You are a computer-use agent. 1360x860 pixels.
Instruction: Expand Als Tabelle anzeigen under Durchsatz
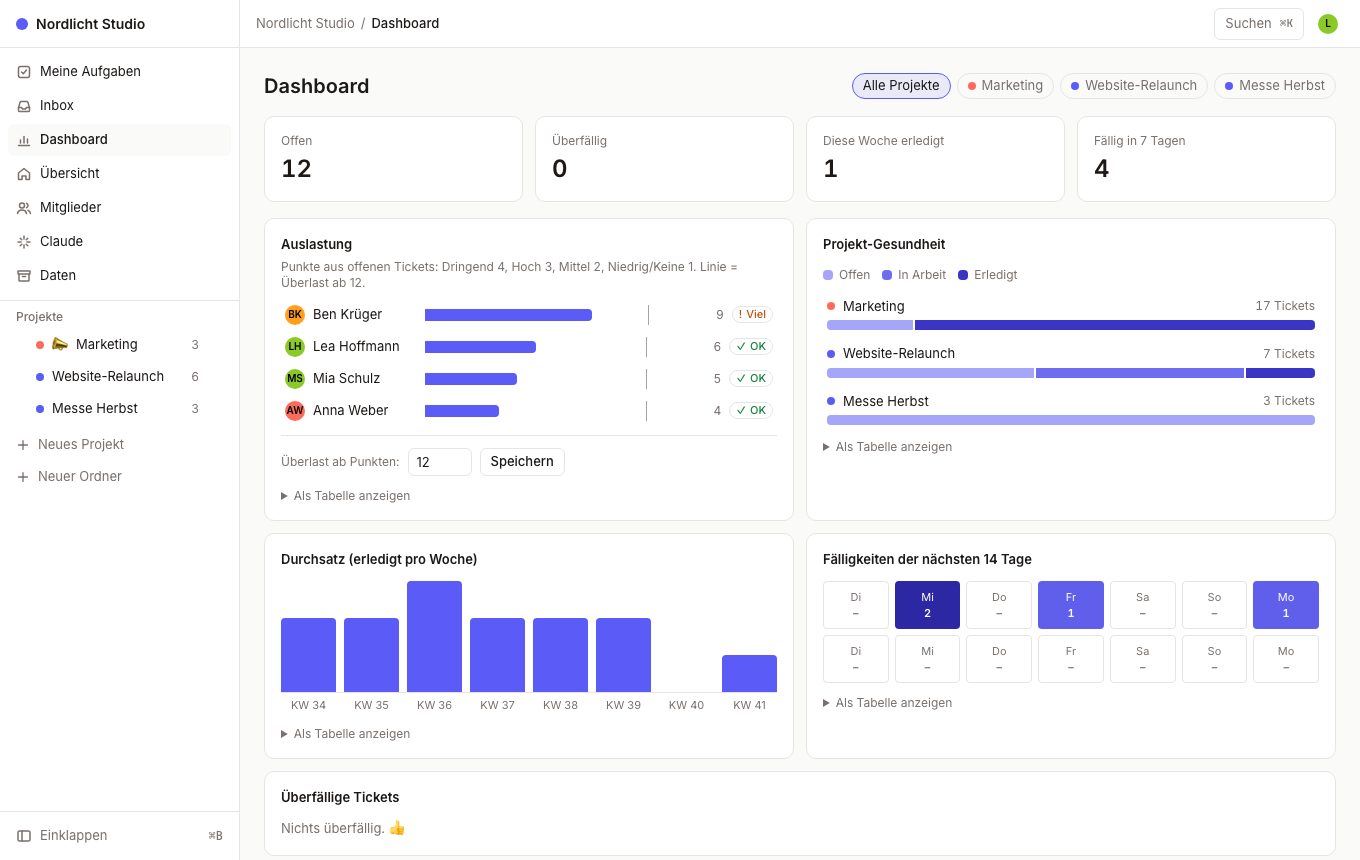click(x=346, y=734)
